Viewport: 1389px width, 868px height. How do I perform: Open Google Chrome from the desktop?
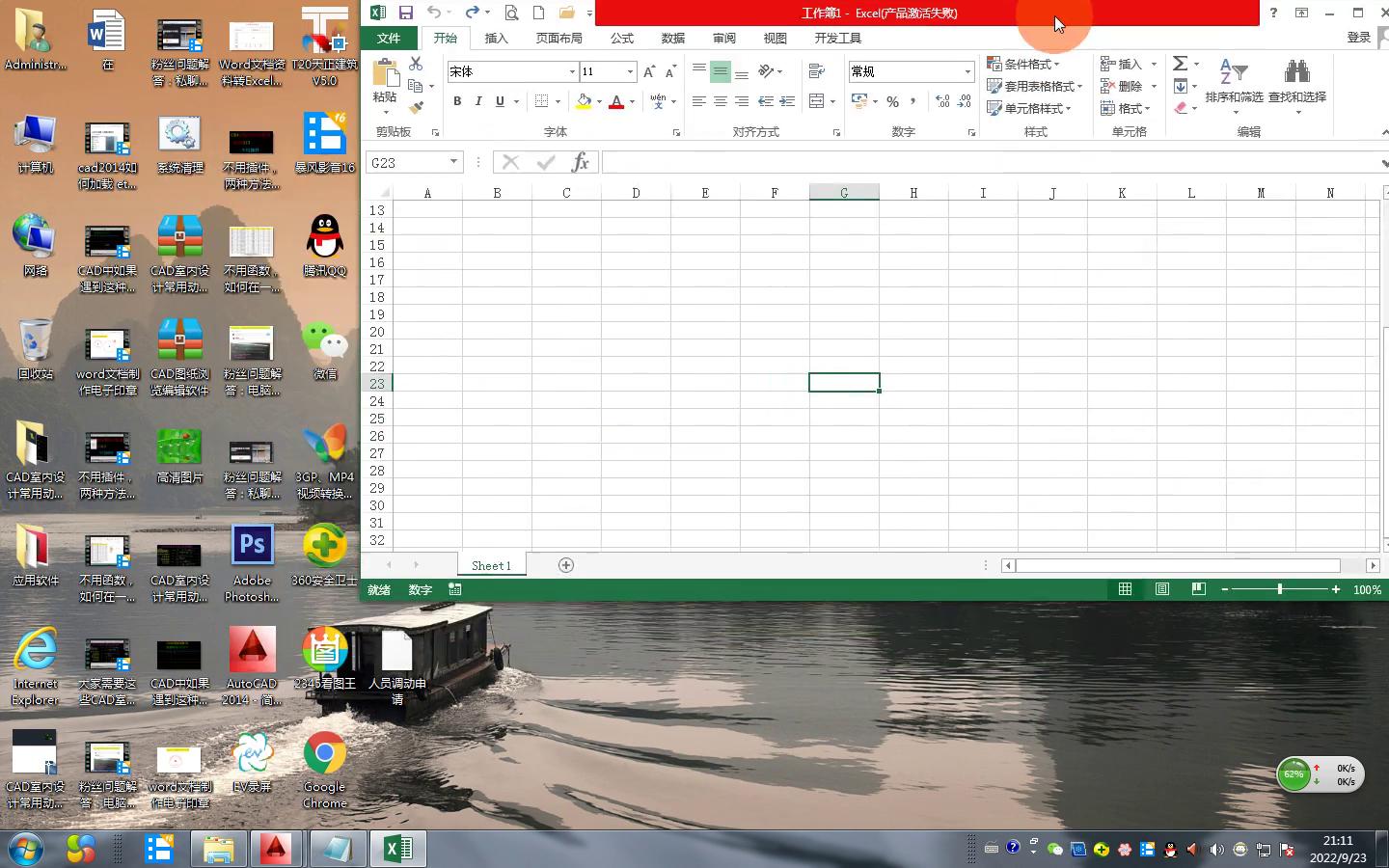[x=325, y=769]
